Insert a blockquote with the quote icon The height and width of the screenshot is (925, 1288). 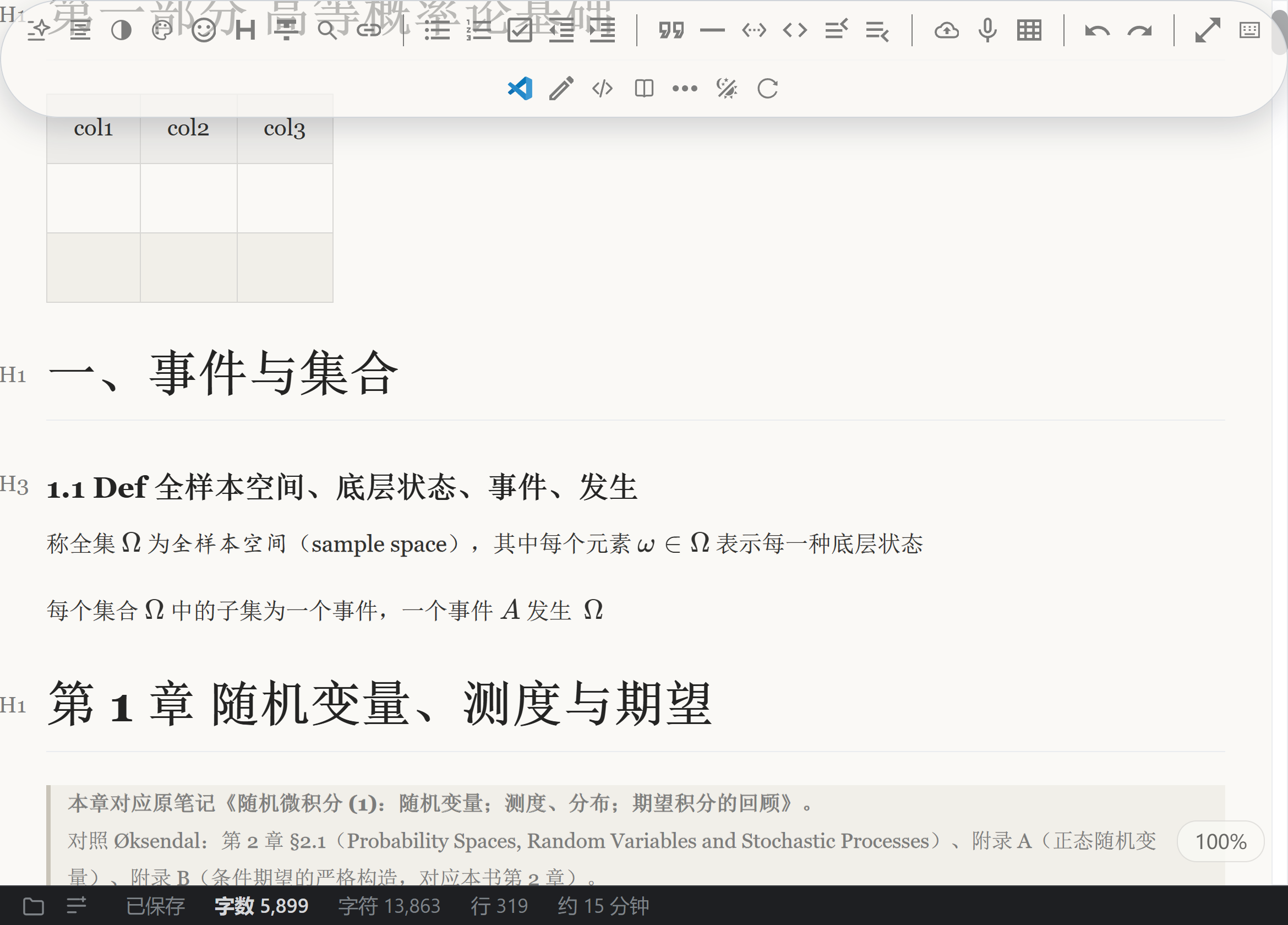coord(672,30)
